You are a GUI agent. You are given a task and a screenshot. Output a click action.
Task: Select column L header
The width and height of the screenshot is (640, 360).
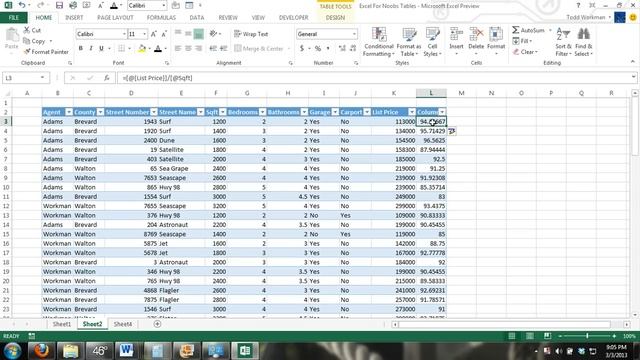[x=431, y=93]
